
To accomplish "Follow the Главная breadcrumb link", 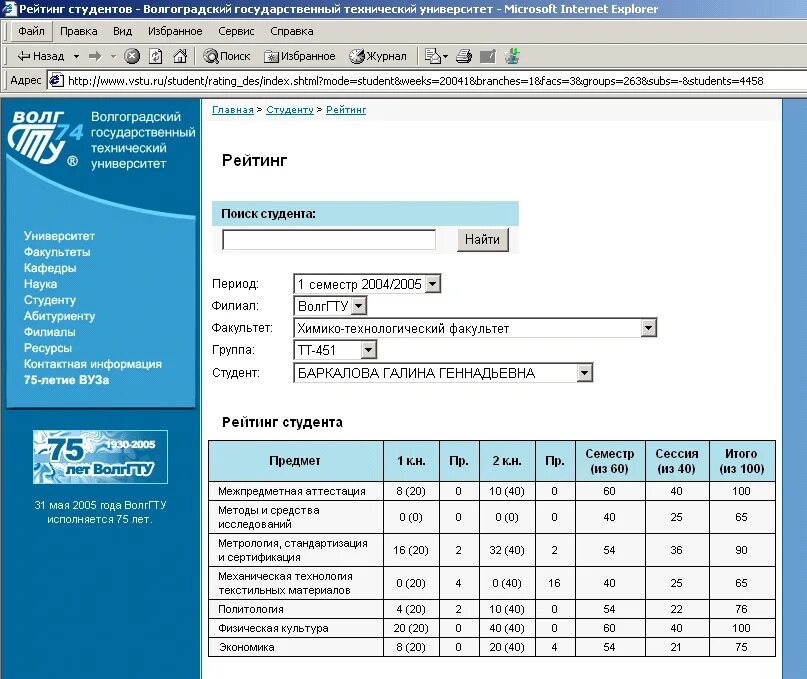I will (233, 110).
